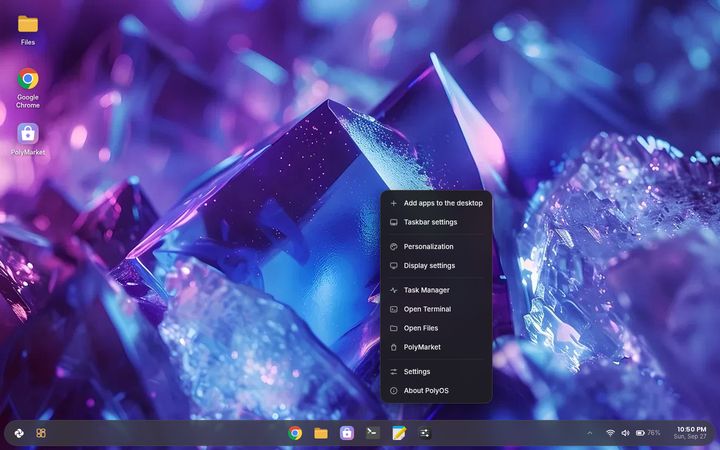720x450 pixels.
Task: Open Settings from the context menu
Action: 436,371
